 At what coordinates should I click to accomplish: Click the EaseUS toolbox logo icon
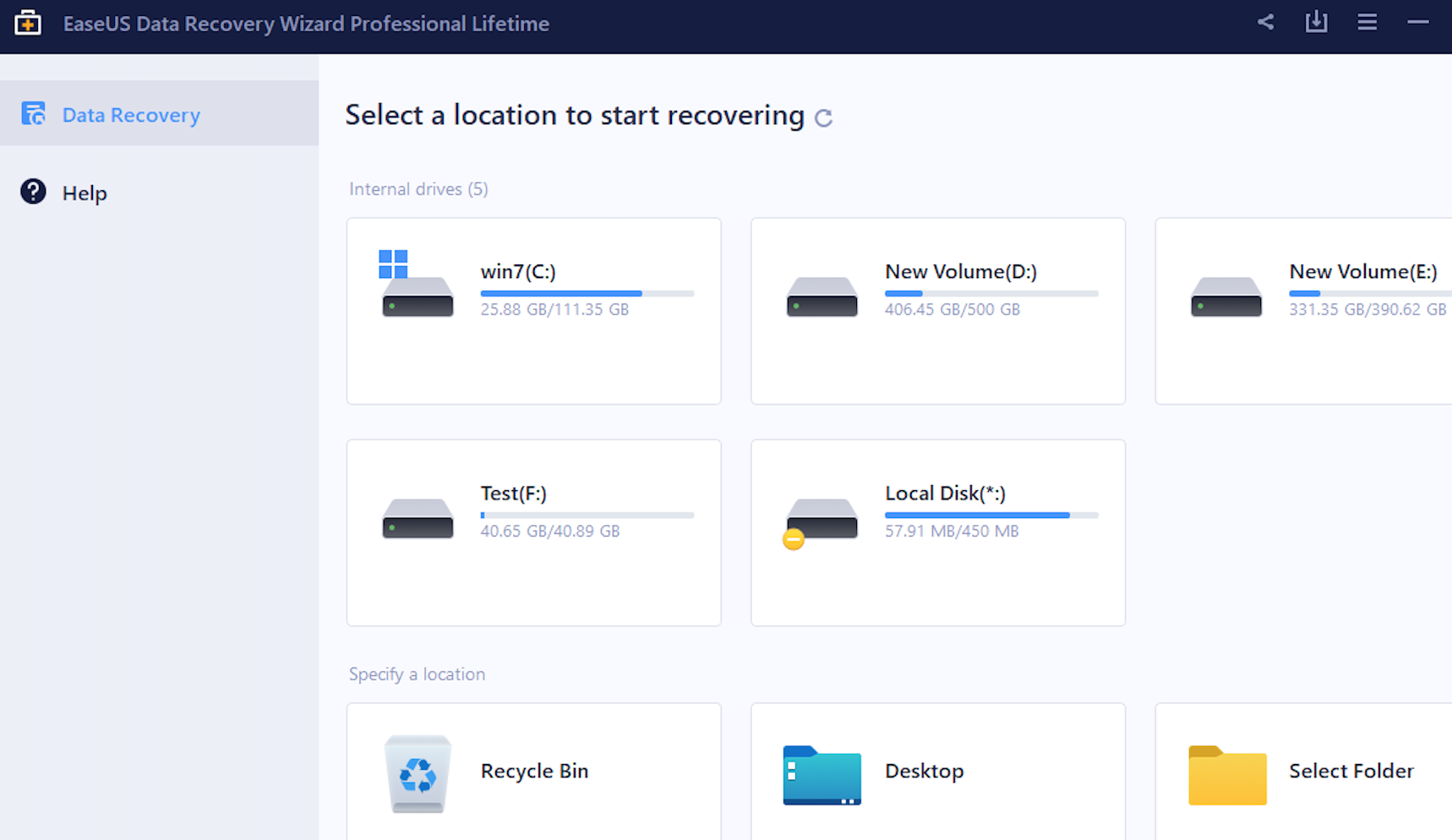click(28, 23)
